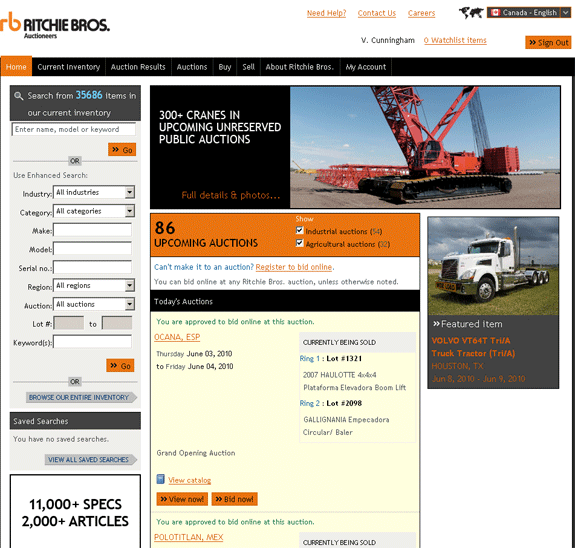575x548 pixels.
Task: Open the Volvo truck featured item photo
Action: [x=493, y=266]
